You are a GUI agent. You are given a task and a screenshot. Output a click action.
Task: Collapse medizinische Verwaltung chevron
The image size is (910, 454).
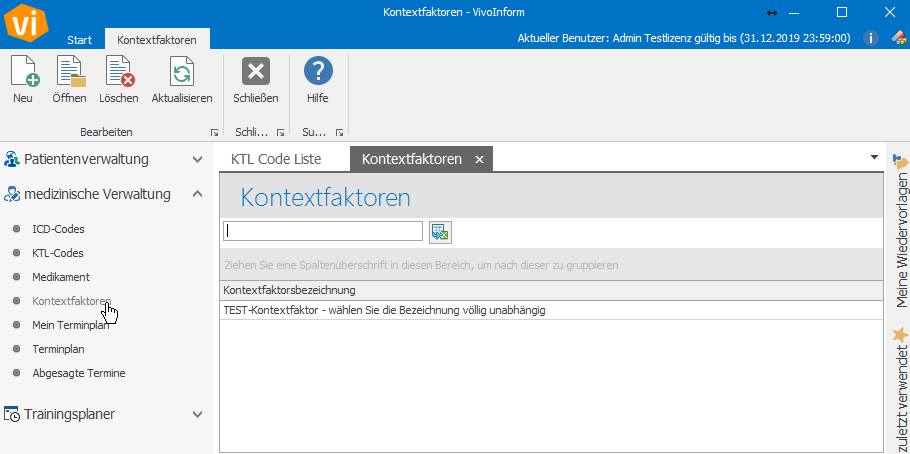(197, 194)
